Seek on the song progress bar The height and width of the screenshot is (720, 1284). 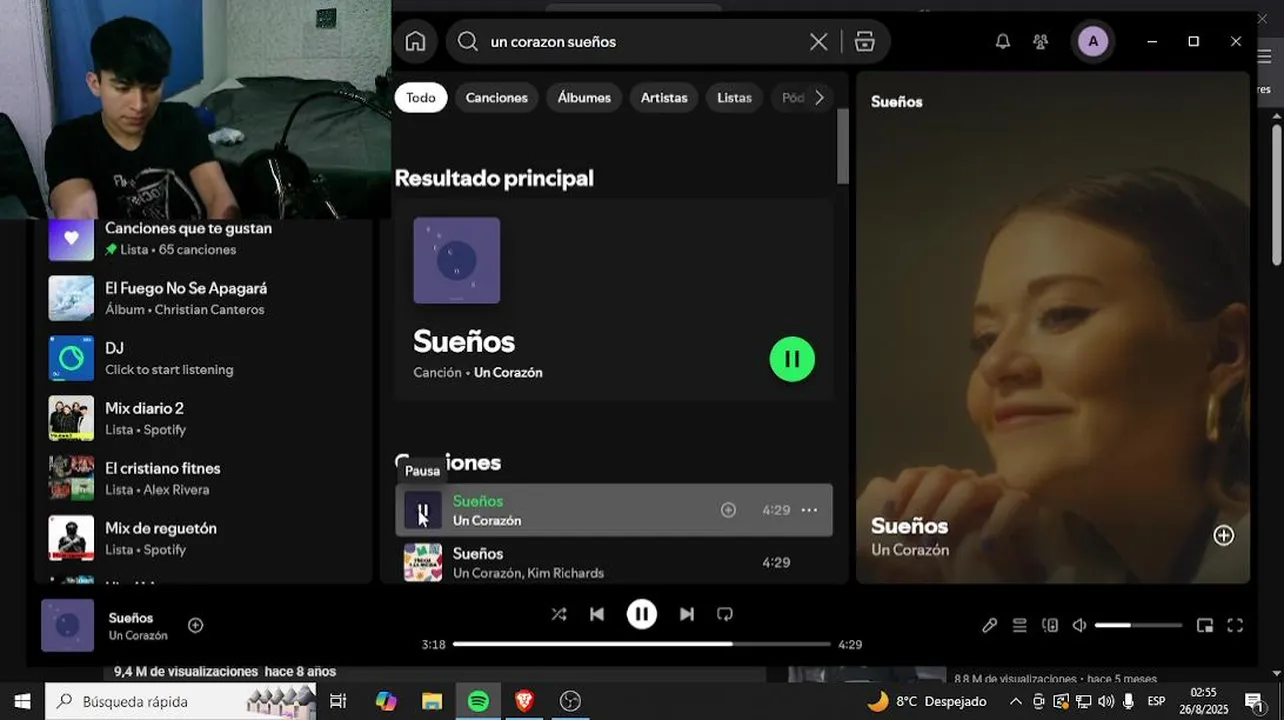pos(641,644)
